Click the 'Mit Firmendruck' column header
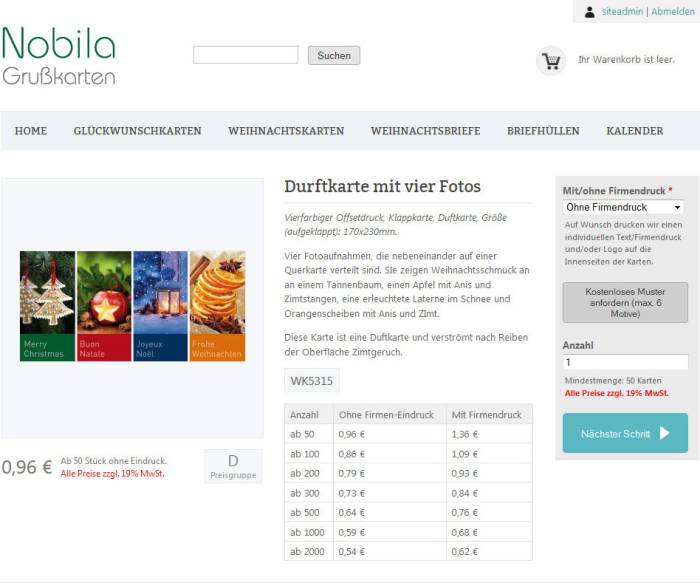 489,415
